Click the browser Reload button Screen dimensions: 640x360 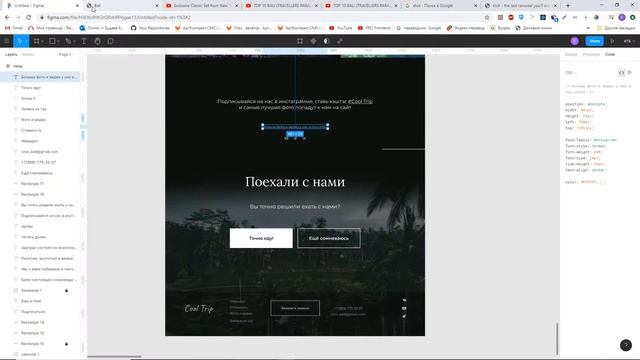[x=29, y=18]
